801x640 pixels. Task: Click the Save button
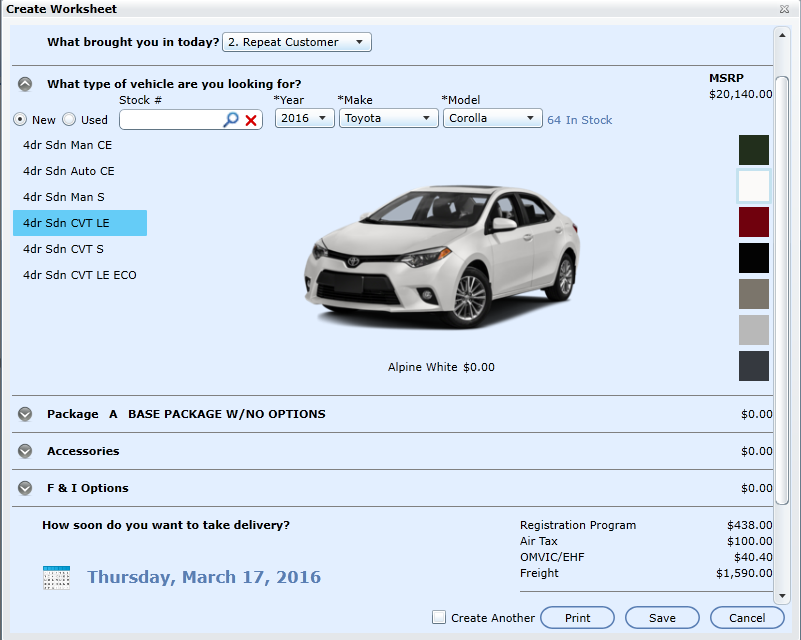pyautogui.click(x=662, y=618)
